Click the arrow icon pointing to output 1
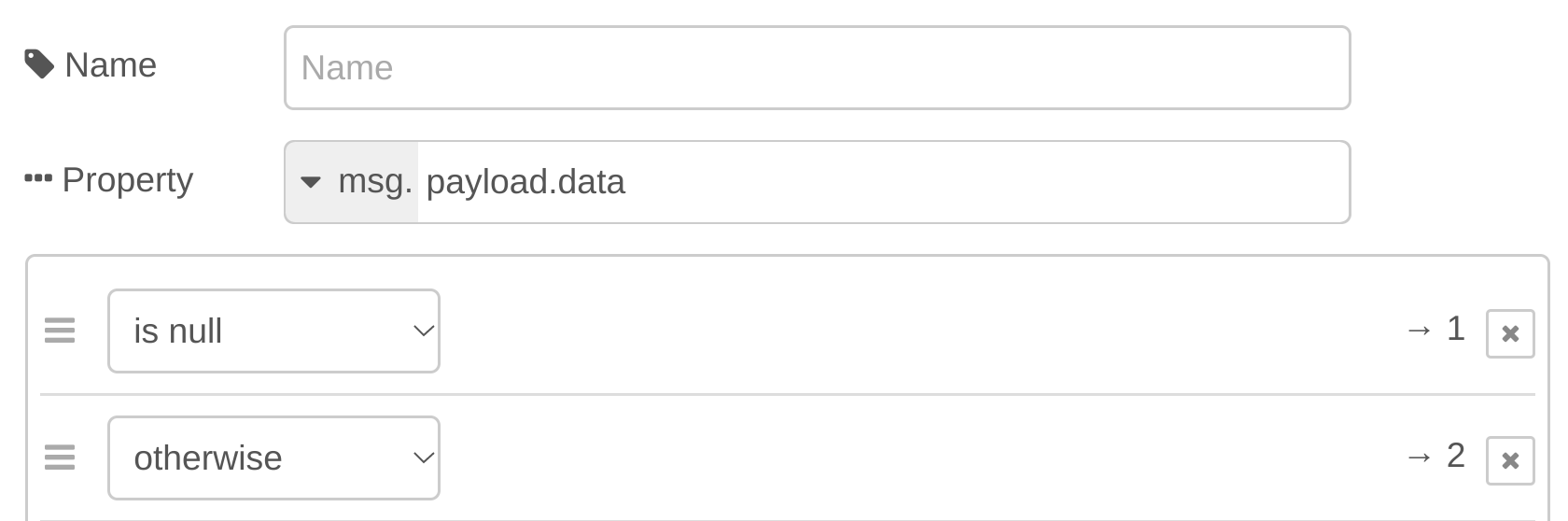The image size is (1568, 521). coord(1419,330)
